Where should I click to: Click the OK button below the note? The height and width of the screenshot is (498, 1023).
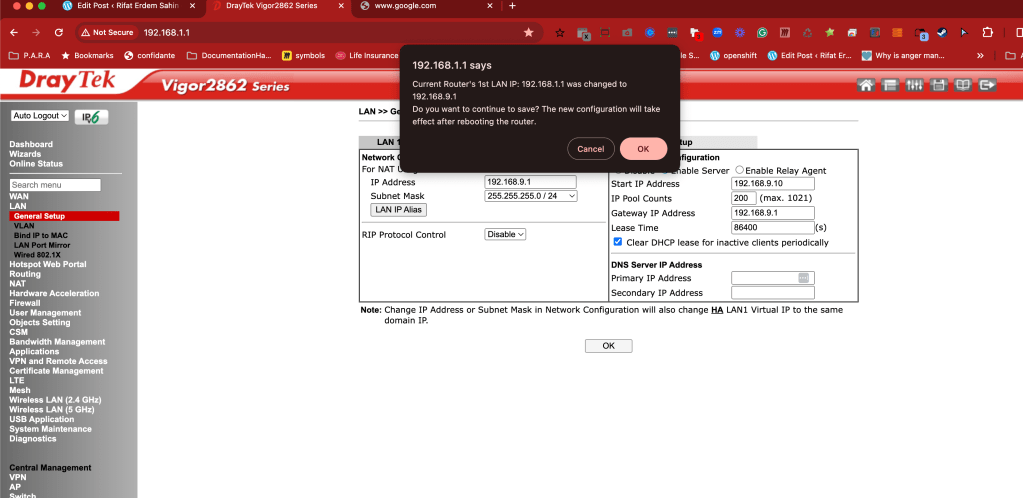609,346
